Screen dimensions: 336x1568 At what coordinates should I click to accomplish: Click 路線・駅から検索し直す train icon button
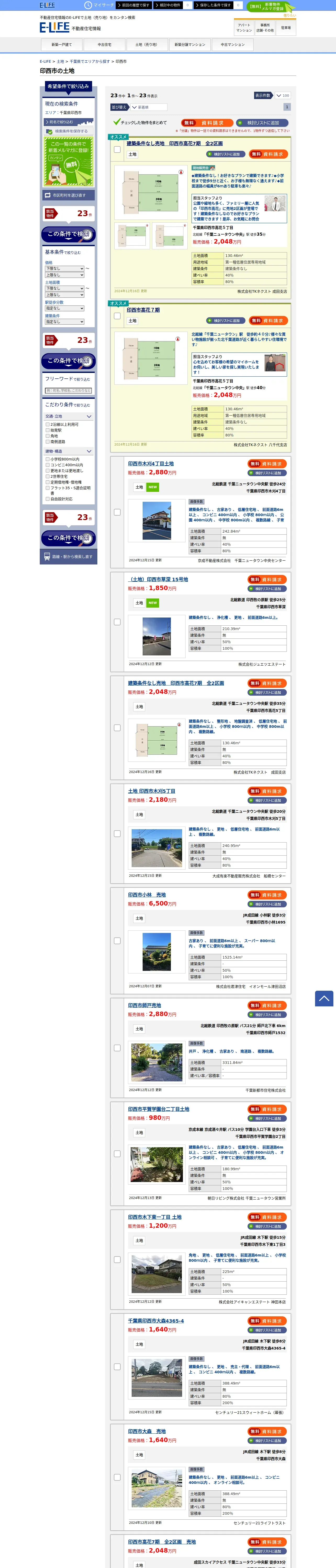(68, 556)
